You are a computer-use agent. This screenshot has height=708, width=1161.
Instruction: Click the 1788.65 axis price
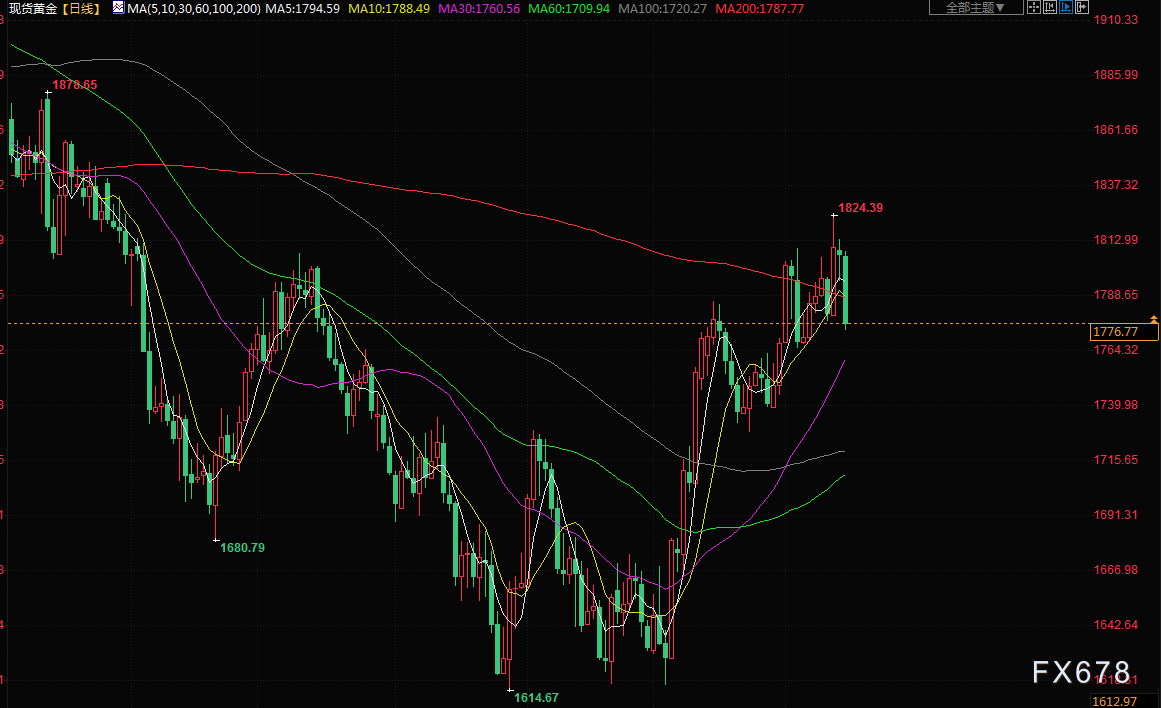[1116, 295]
